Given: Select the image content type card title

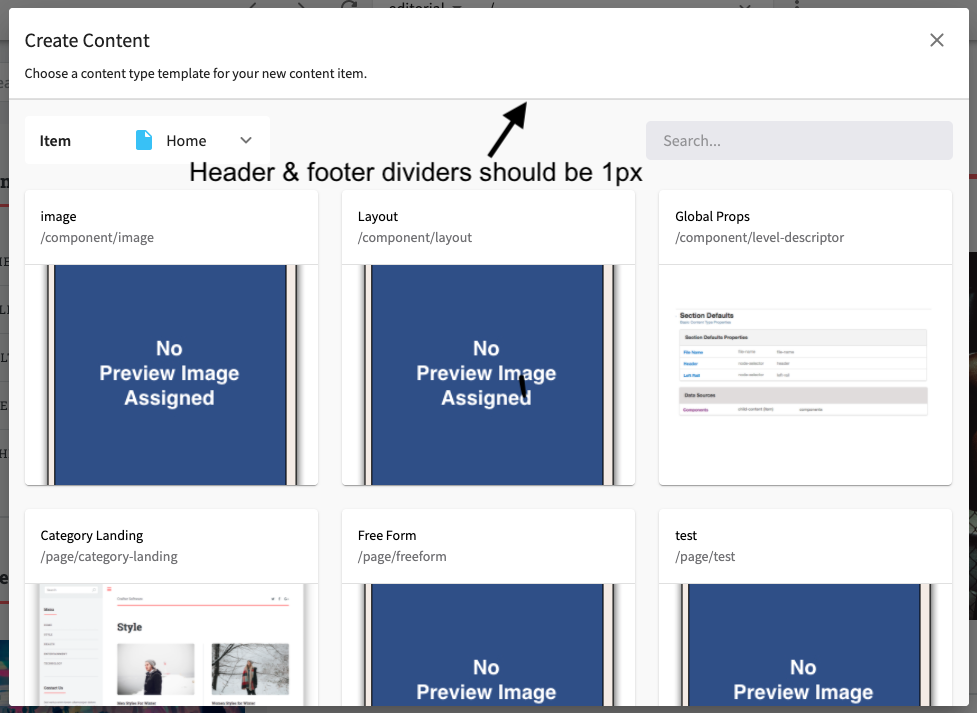Looking at the screenshot, I should (59, 216).
